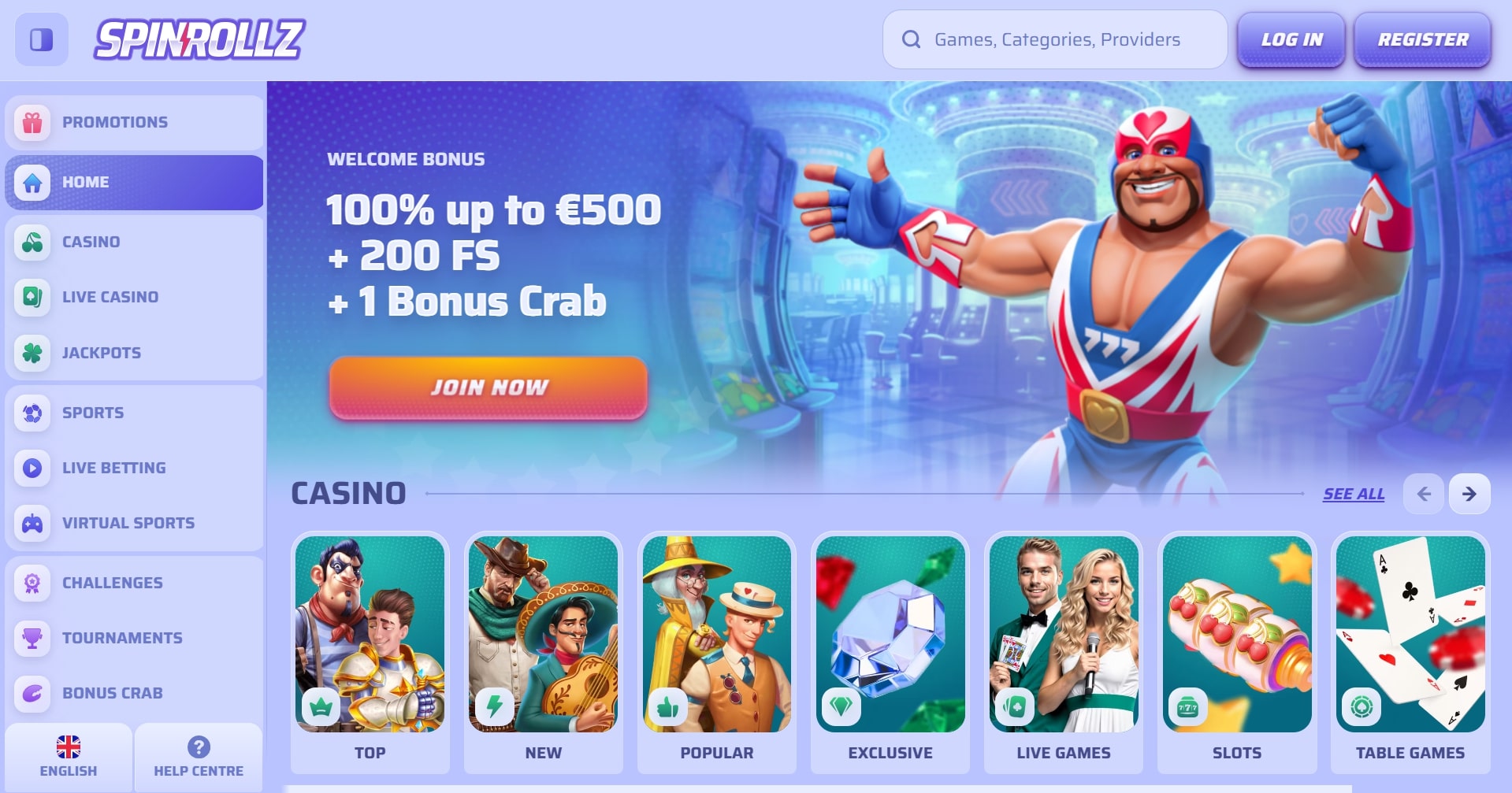Viewport: 1512px width, 793px height.
Task: Click the Jackpots clover icon
Action: (32, 353)
